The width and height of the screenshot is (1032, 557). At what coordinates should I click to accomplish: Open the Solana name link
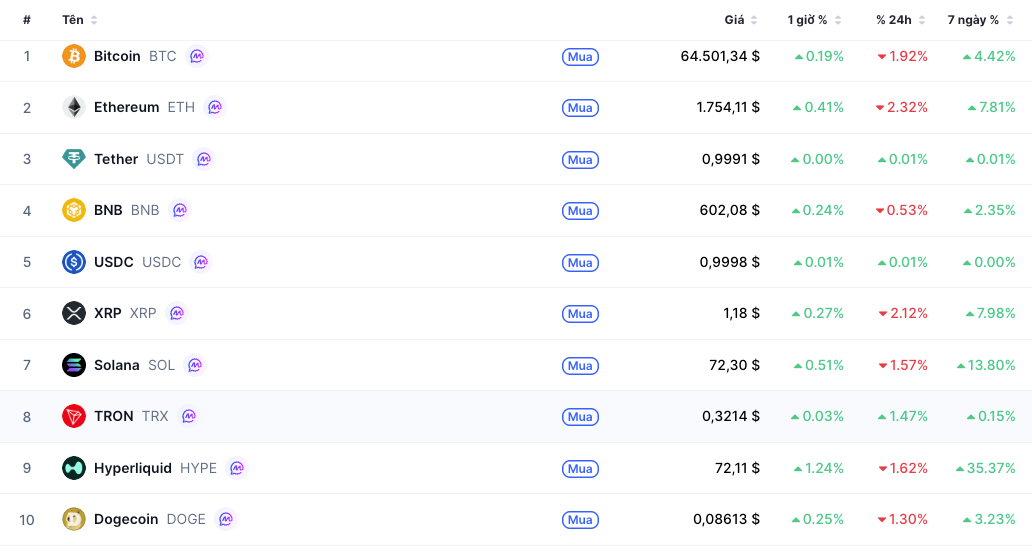click(116, 365)
